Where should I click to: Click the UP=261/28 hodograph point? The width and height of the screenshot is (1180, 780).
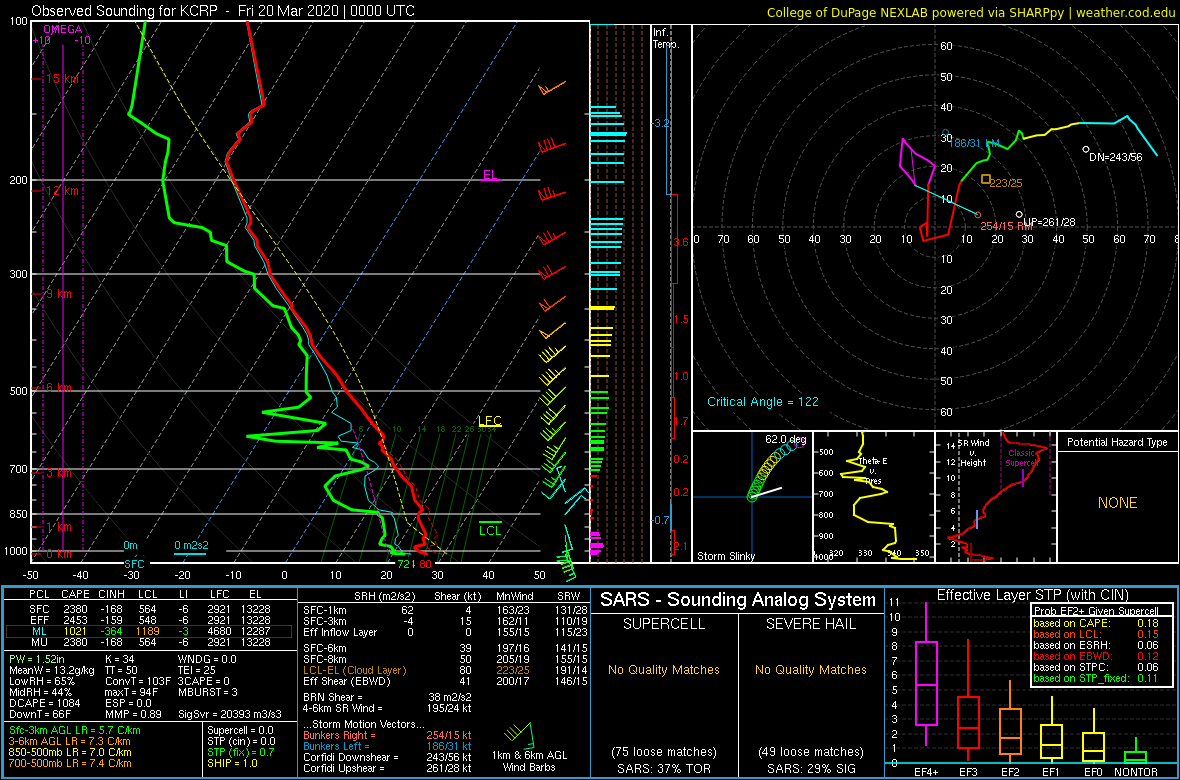click(x=1019, y=215)
